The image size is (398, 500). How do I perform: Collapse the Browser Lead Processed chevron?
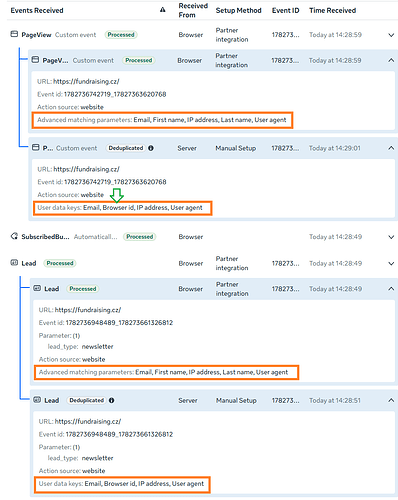pyautogui.click(x=391, y=289)
